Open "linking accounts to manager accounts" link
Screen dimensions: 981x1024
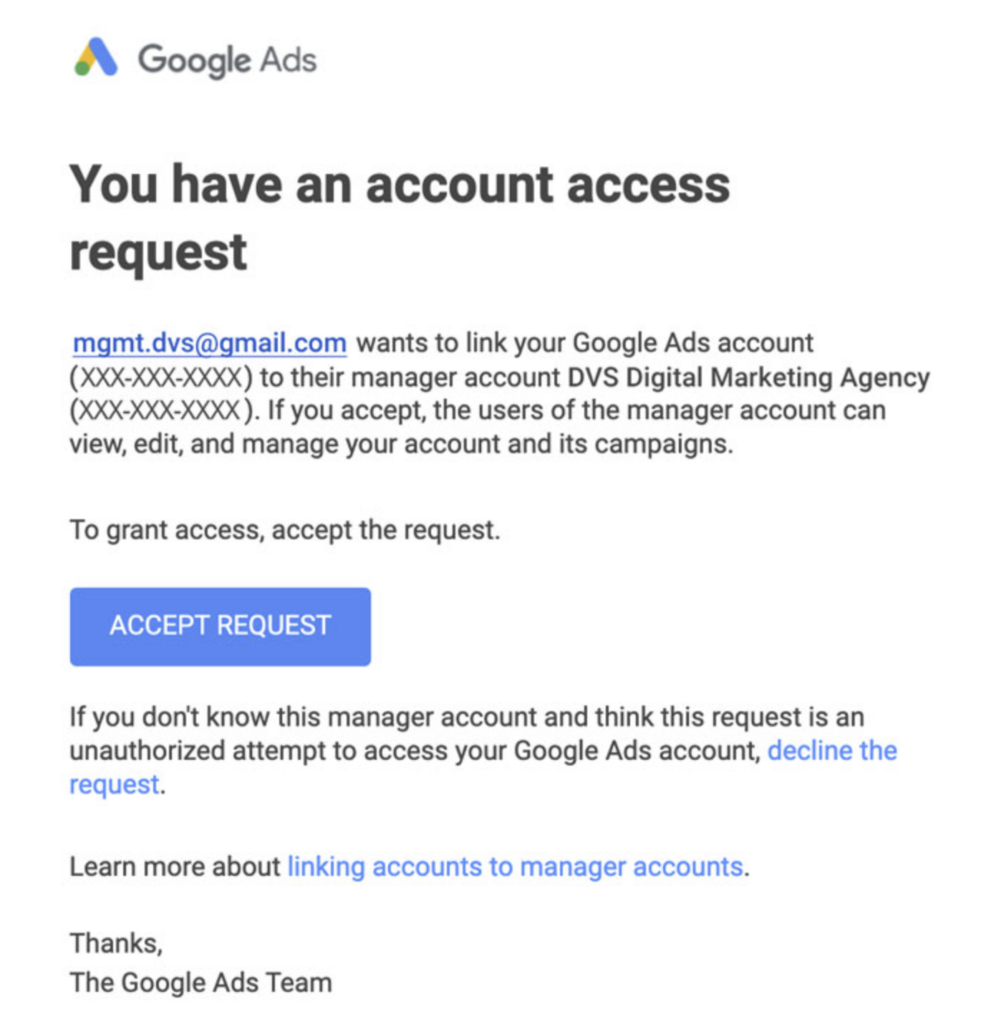(515, 867)
